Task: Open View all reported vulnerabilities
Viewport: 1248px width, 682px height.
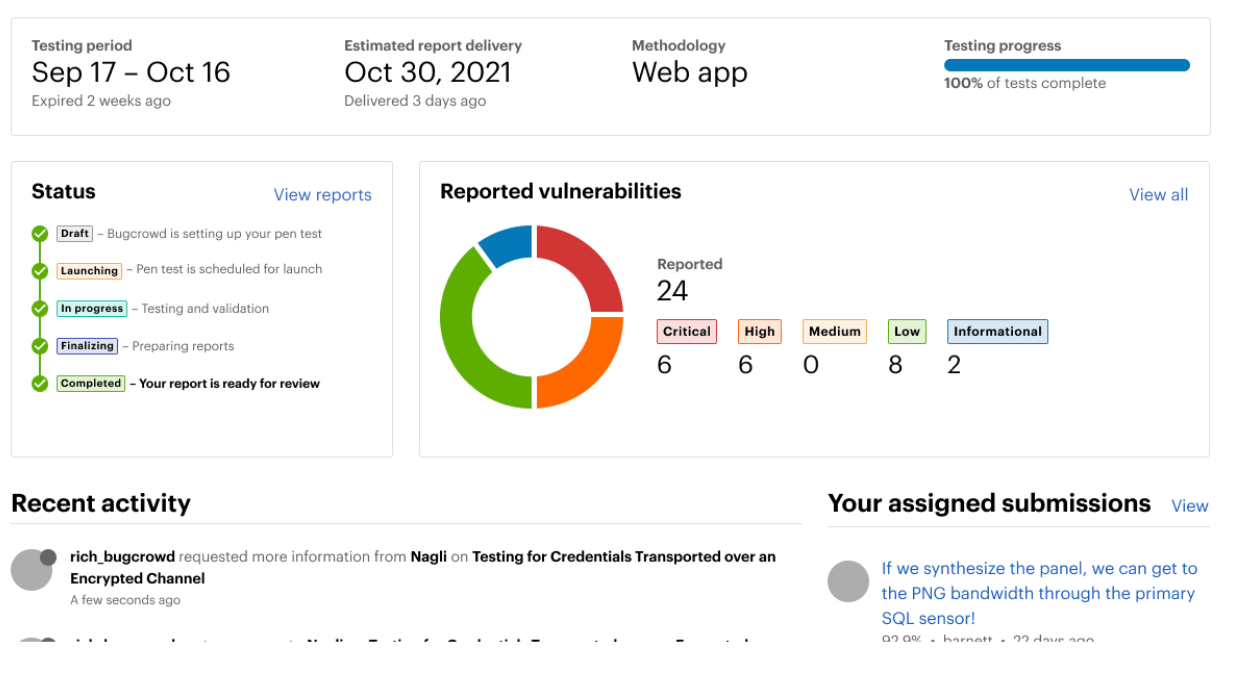Action: 1158,195
